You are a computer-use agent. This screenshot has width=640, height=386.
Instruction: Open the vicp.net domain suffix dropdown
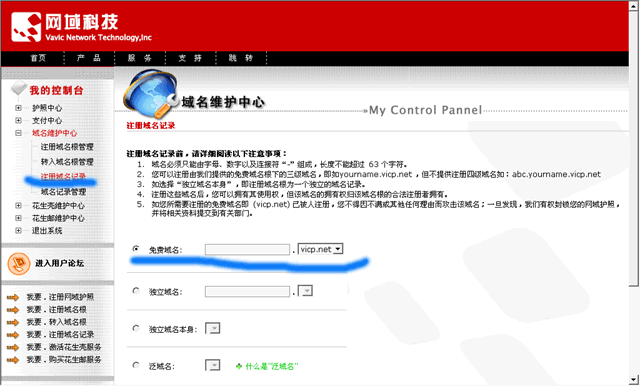pos(320,249)
